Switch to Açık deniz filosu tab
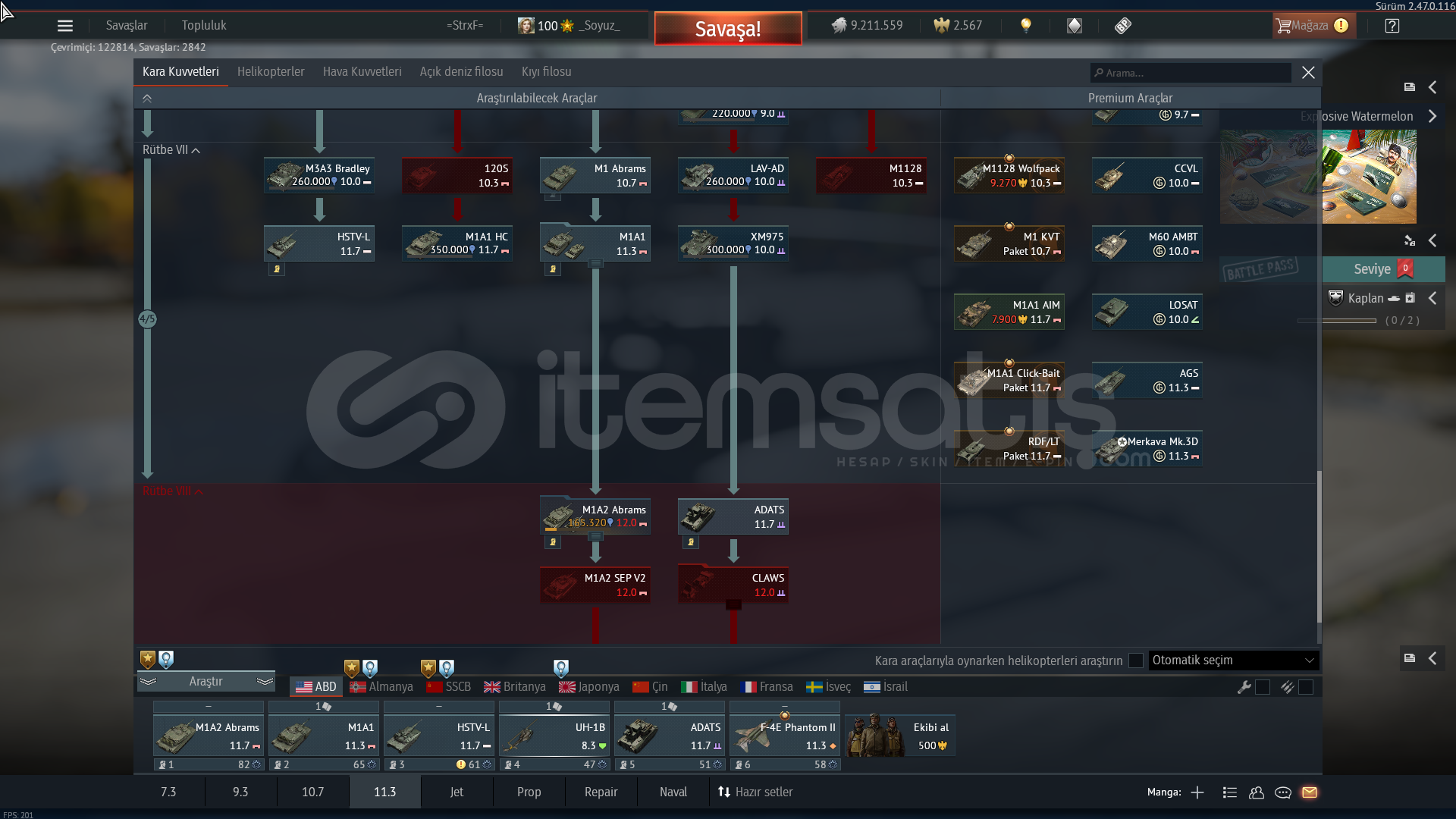Image resolution: width=1456 pixels, height=819 pixels. click(462, 72)
